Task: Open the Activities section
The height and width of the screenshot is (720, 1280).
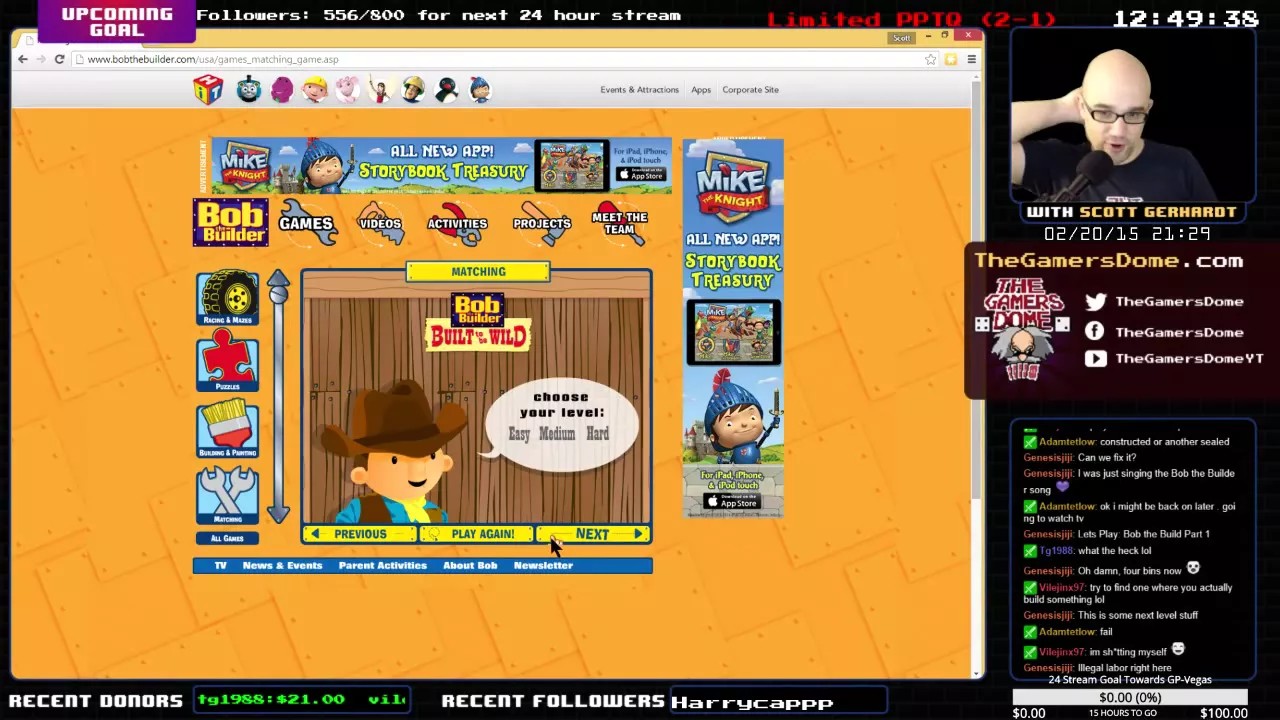Action: 457,223
